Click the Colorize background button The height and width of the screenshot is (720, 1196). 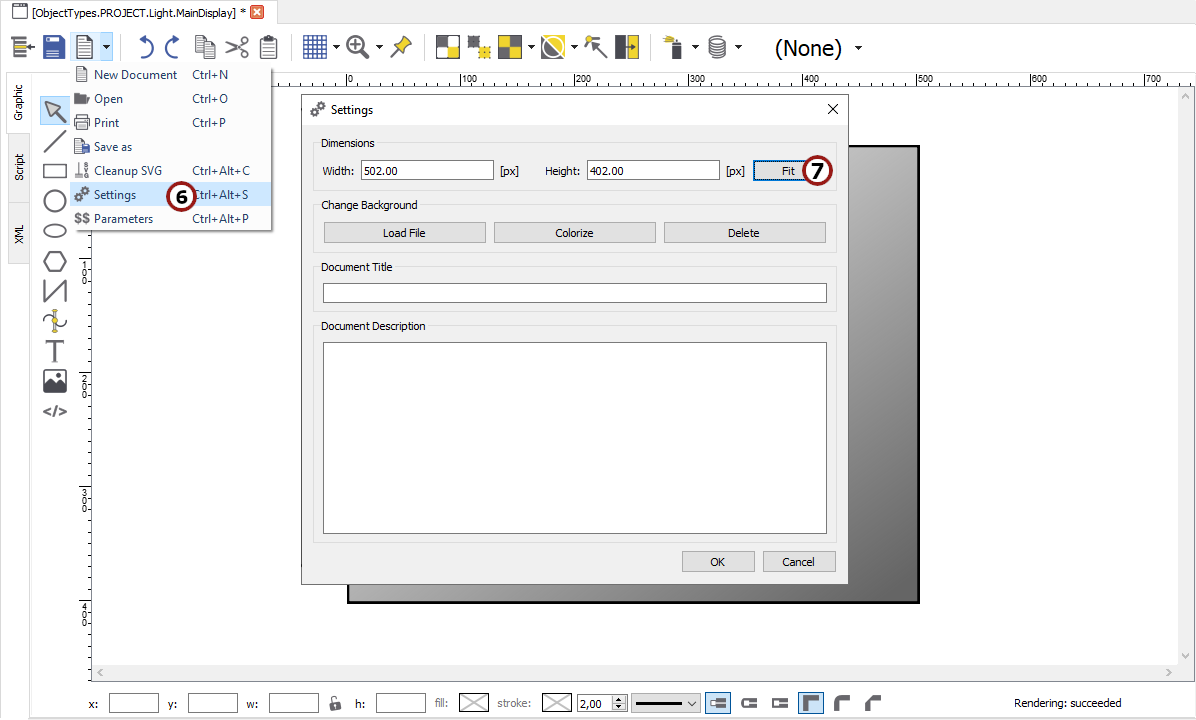tap(574, 233)
